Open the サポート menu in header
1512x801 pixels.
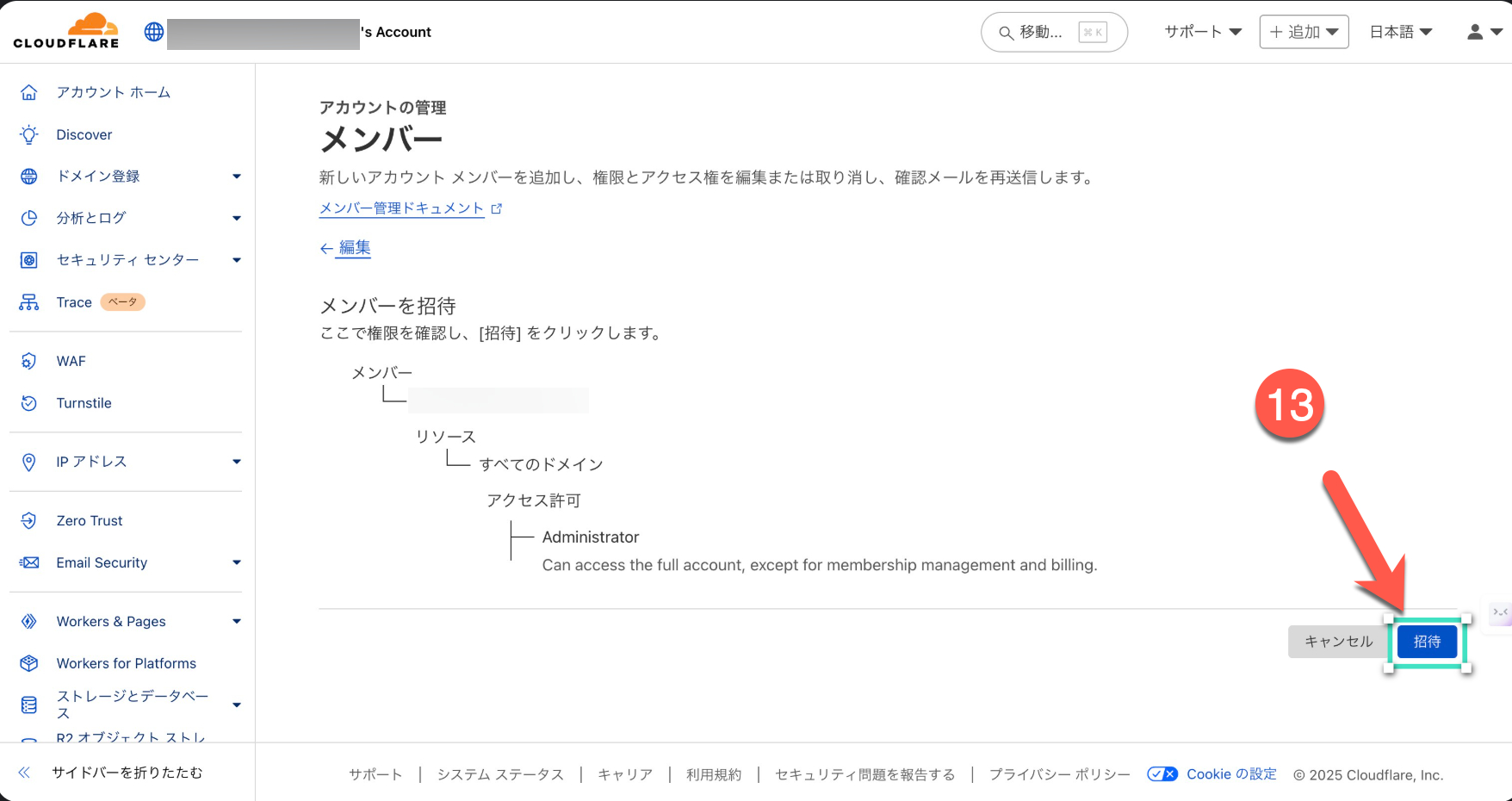pos(1202,32)
